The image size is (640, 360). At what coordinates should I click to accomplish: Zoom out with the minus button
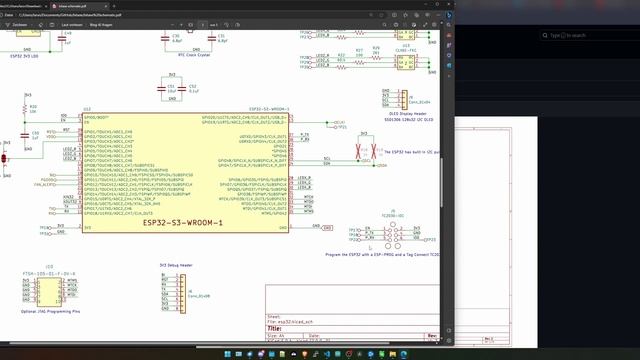point(172,25)
